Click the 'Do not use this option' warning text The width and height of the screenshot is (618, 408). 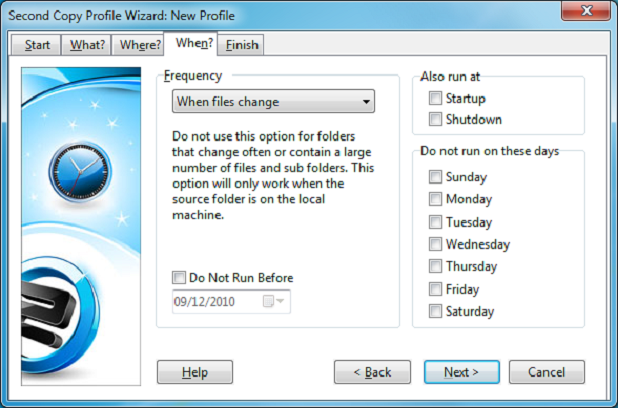point(273,175)
